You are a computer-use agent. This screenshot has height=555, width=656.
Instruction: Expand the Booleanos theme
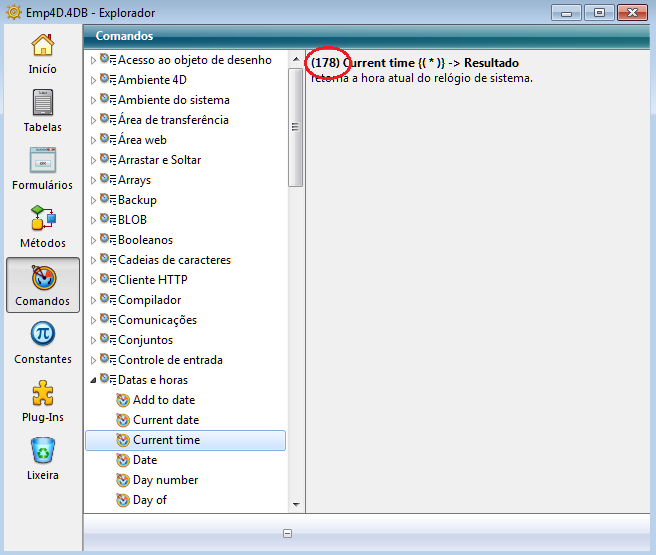[93, 240]
